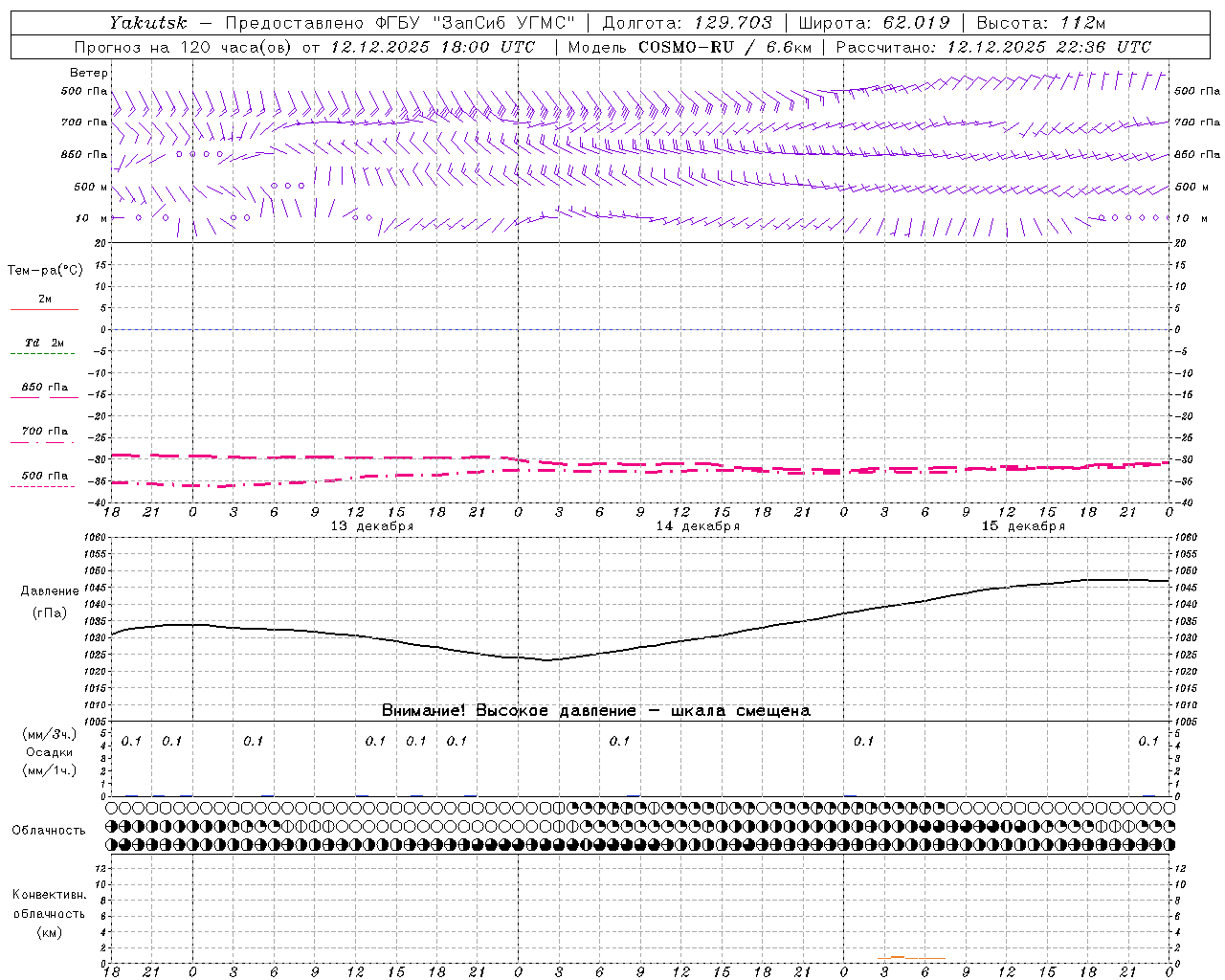Select the Внимание! Высокое давление warning text
The width and height of the screenshot is (1225, 980).
(596, 710)
